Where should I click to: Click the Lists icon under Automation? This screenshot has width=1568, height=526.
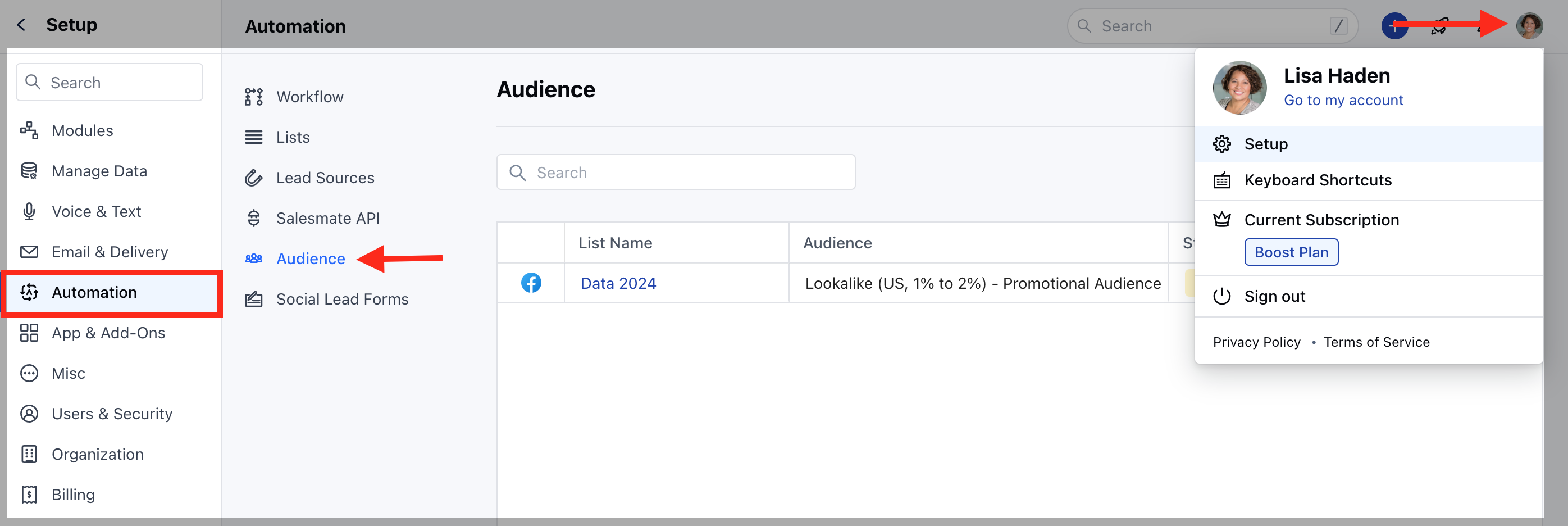(x=254, y=137)
